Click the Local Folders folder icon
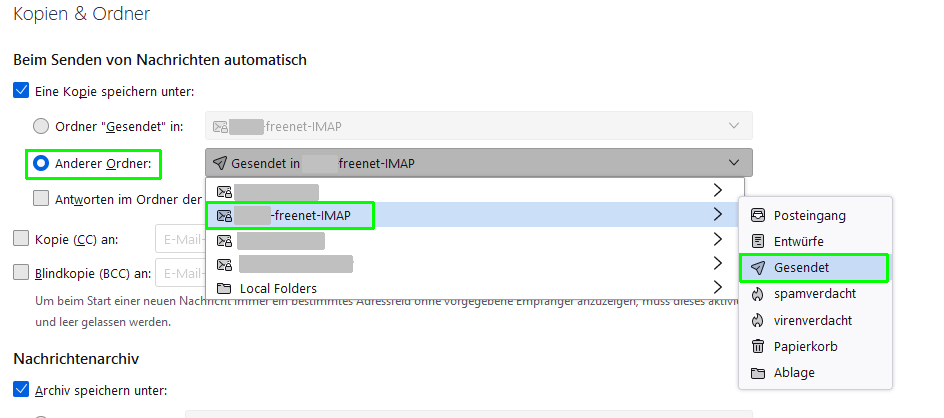The height and width of the screenshot is (418, 944). click(x=225, y=288)
